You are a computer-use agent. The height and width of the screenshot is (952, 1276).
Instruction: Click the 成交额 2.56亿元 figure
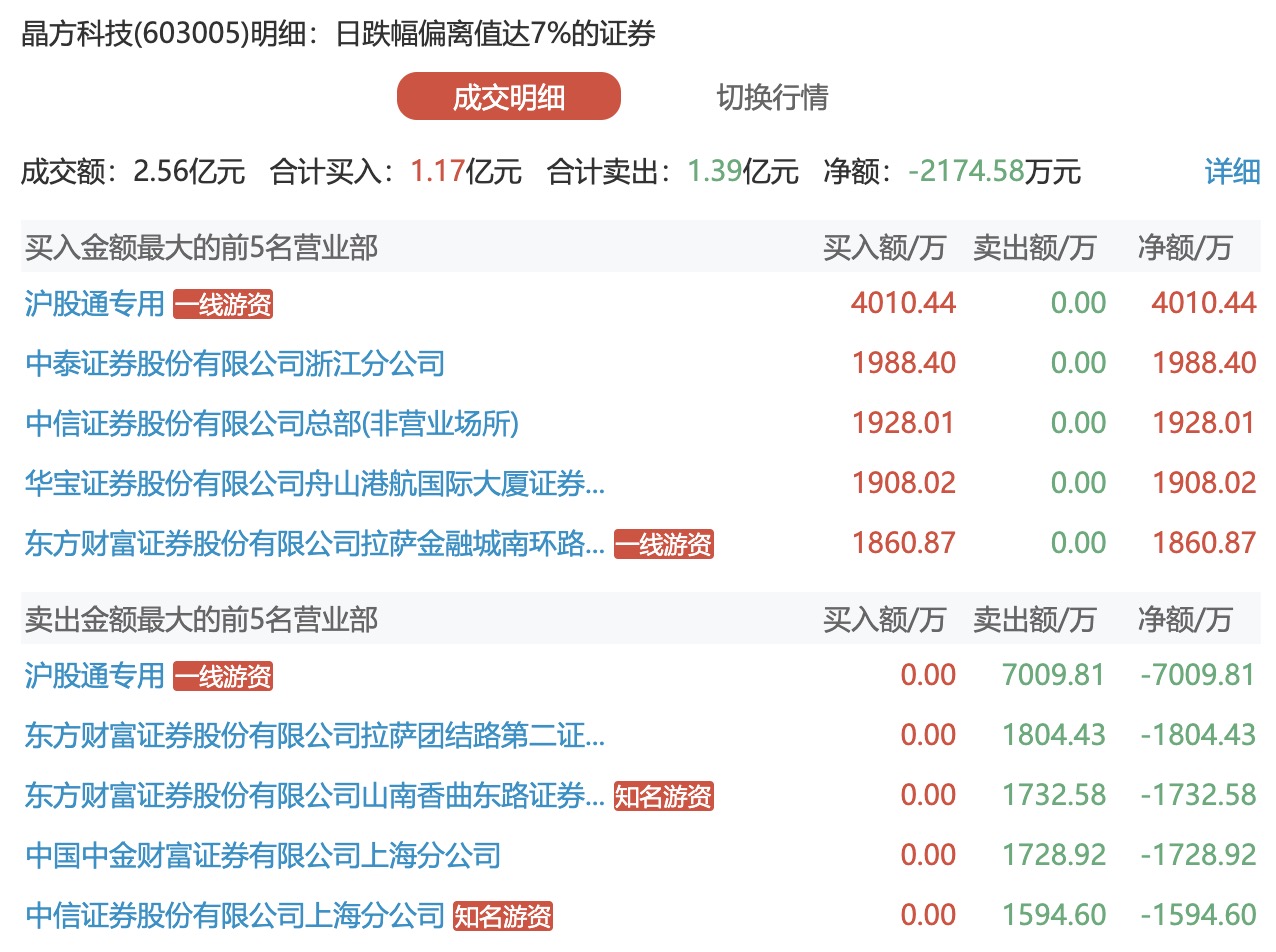(189, 172)
